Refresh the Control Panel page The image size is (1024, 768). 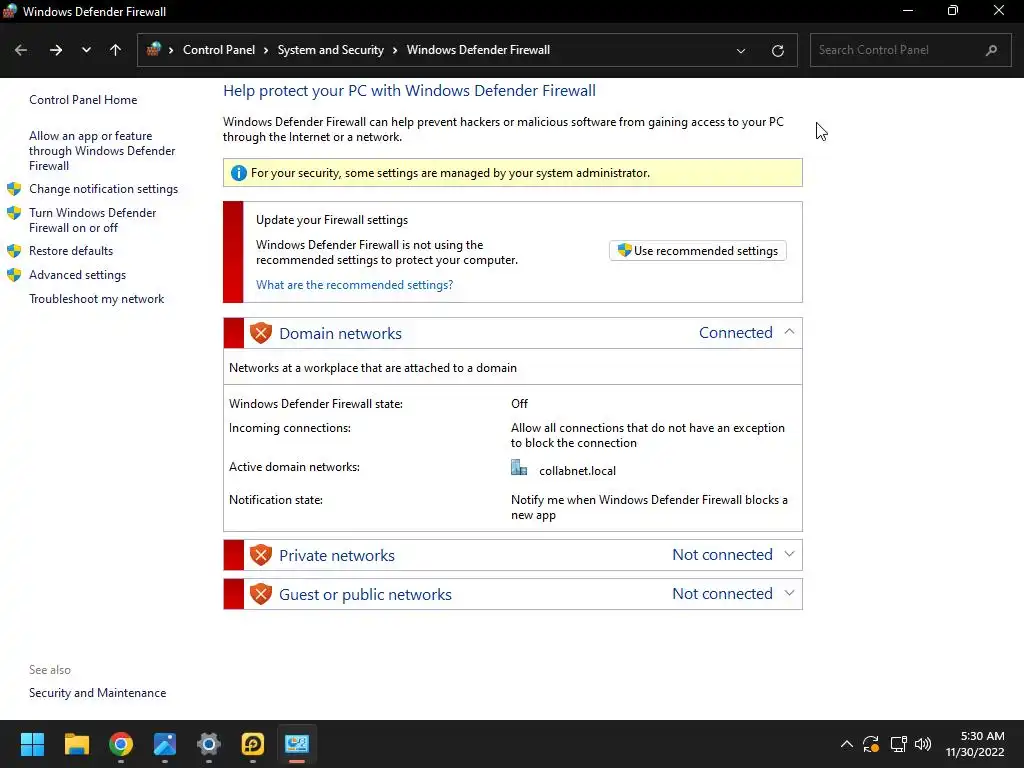coord(777,50)
